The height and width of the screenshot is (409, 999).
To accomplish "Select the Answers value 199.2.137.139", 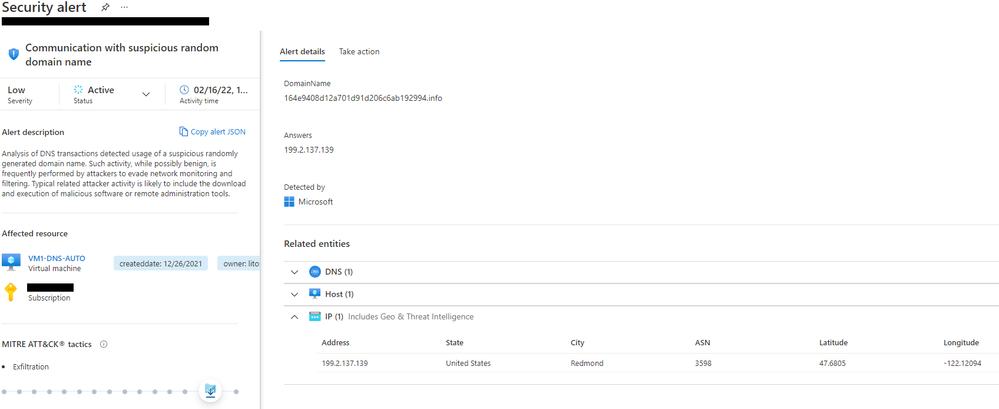I will (309, 150).
